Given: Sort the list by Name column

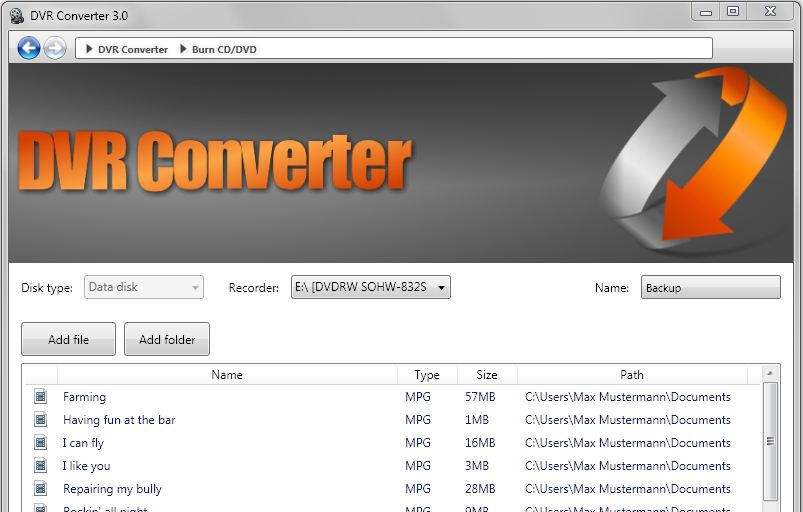Looking at the screenshot, I should pos(227,375).
